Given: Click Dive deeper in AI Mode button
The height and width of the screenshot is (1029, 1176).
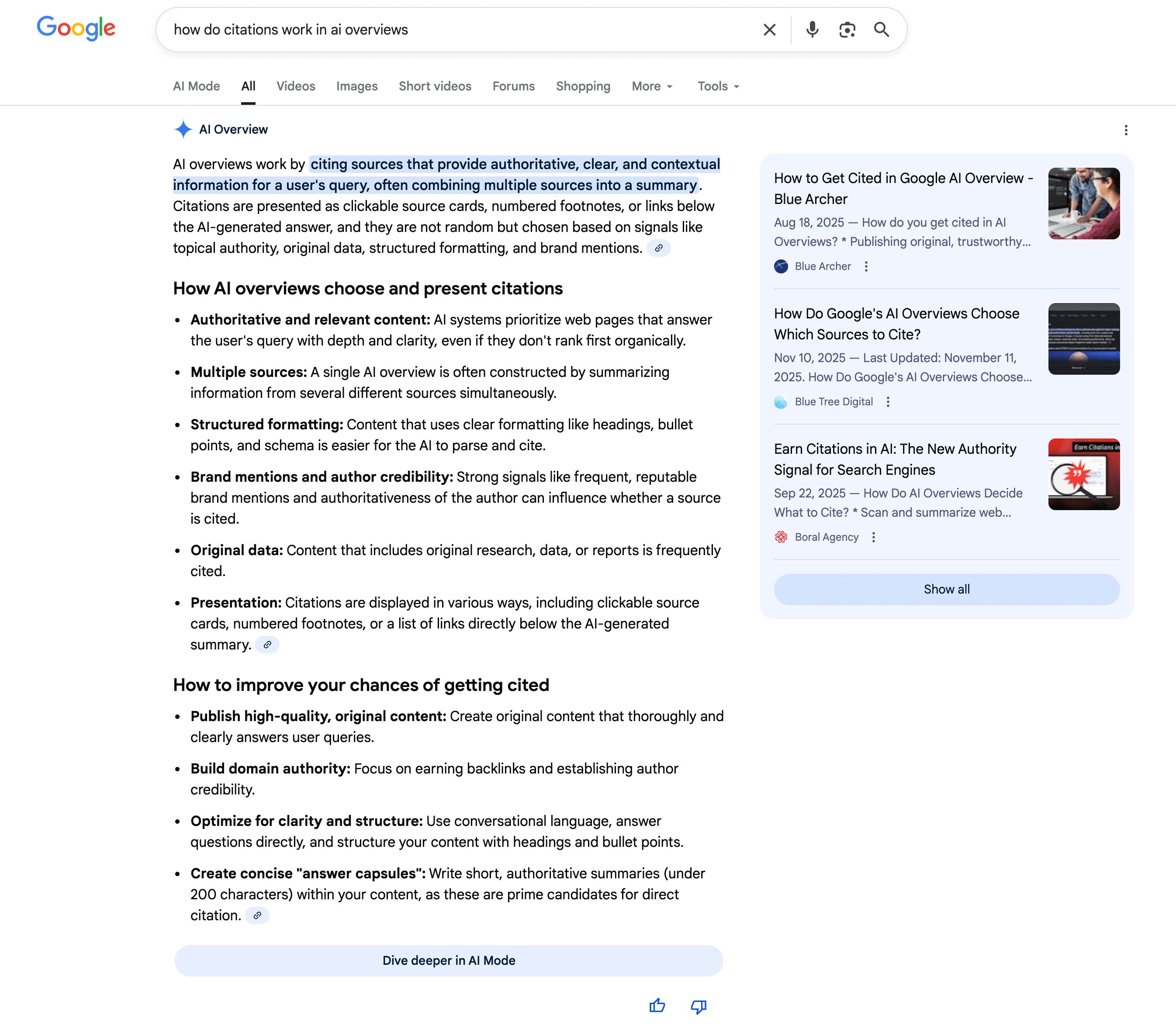Looking at the screenshot, I should (x=449, y=961).
